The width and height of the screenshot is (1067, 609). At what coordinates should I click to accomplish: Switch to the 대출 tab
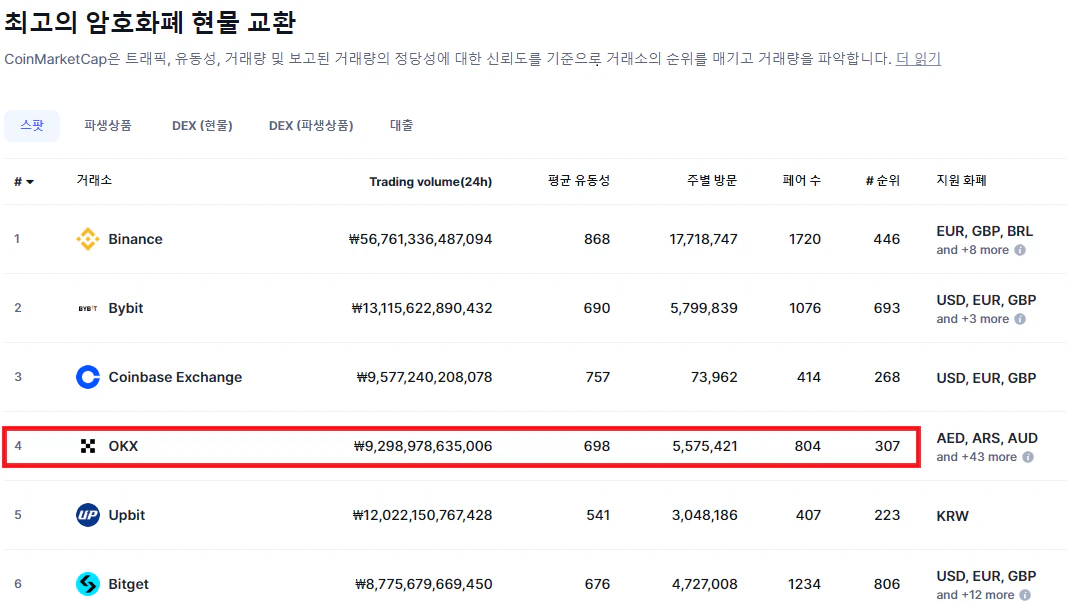coord(401,125)
